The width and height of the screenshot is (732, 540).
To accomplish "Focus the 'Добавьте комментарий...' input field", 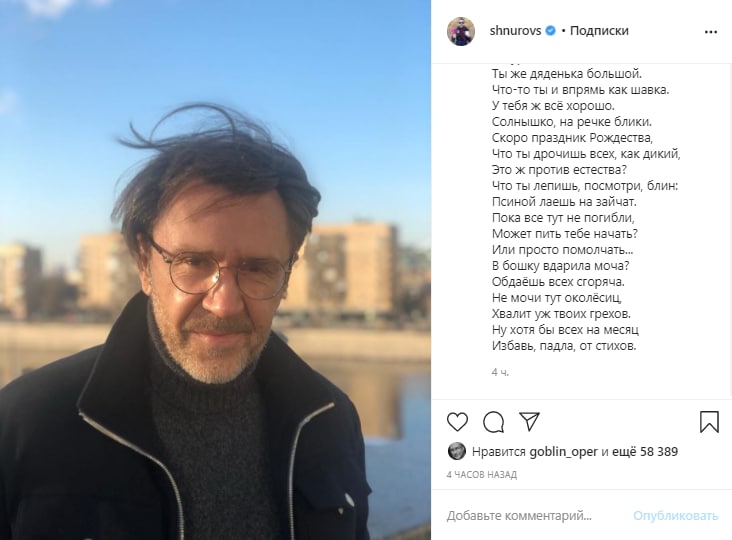I will click(x=519, y=516).
